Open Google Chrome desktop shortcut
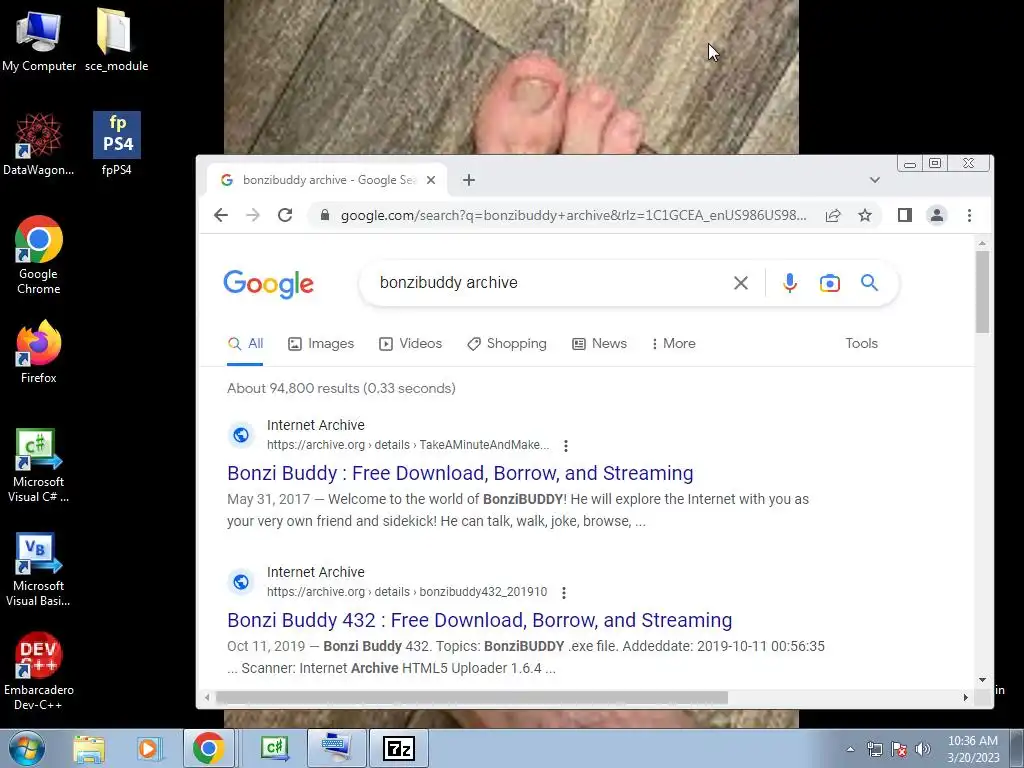1024x768 pixels. (x=39, y=255)
